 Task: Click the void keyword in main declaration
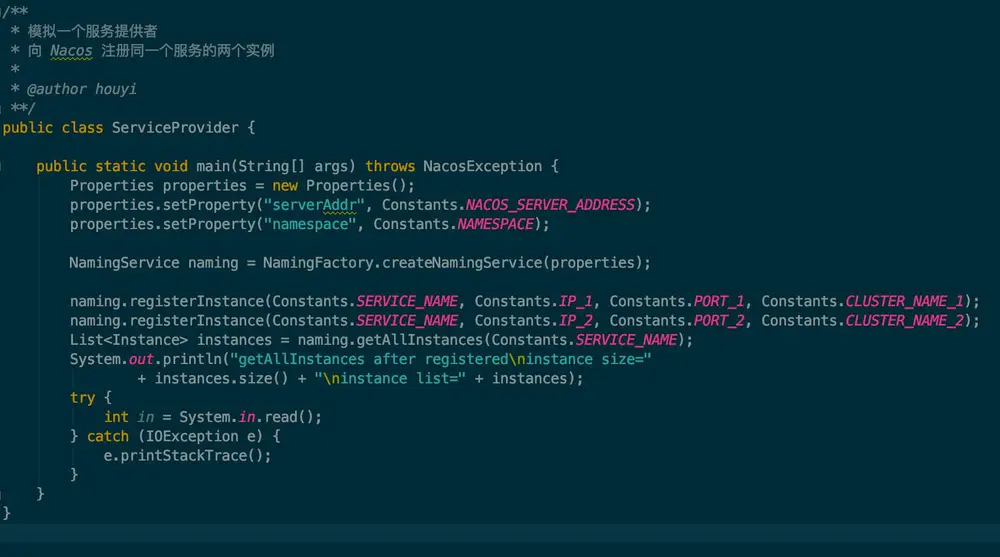click(x=171, y=166)
